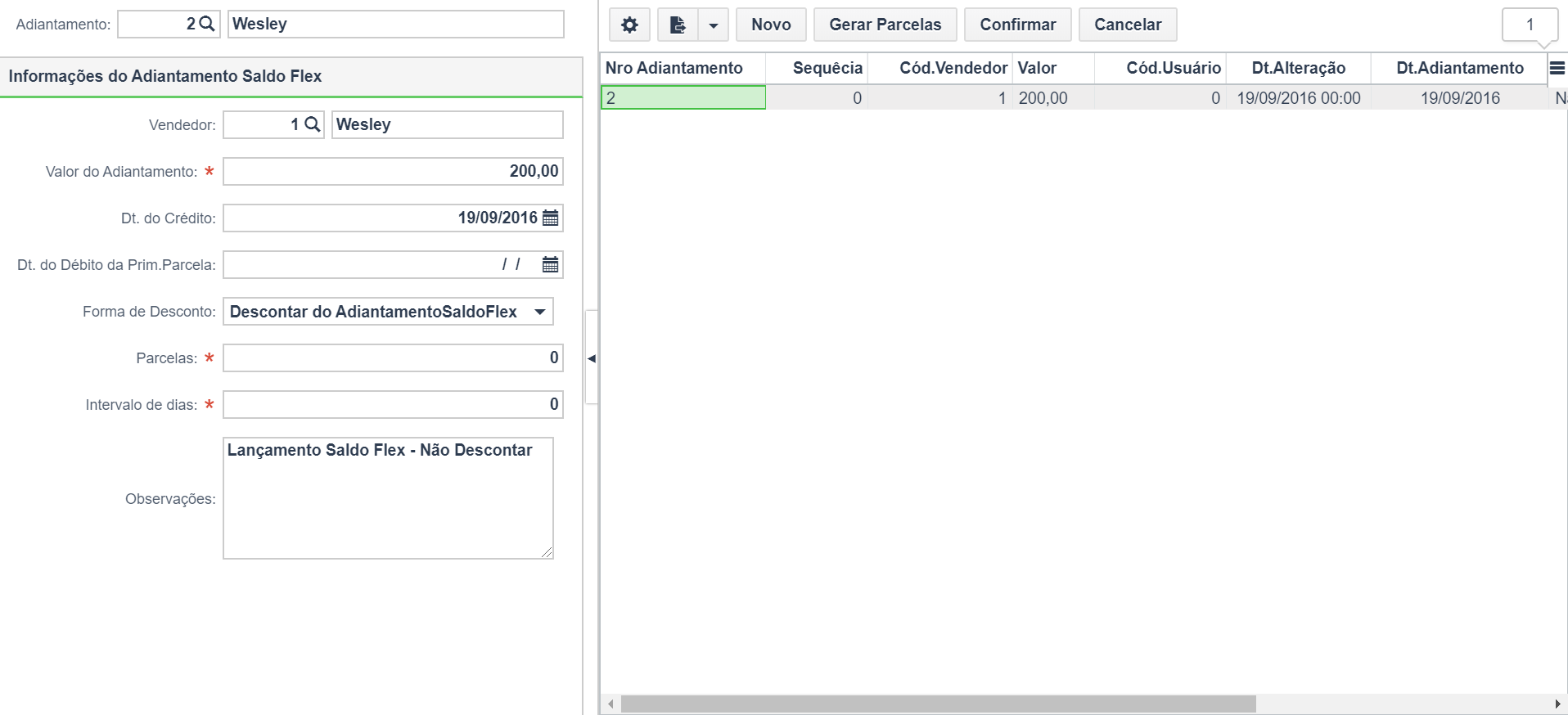
Task: Open the Dt. do Crédito calendar picker
Action: tap(551, 218)
